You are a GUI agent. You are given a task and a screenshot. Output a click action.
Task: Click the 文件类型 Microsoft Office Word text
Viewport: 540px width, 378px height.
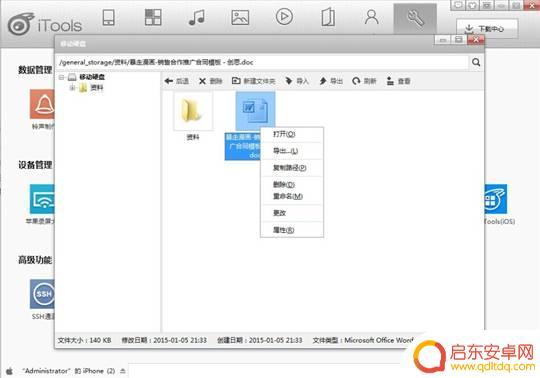coord(363,340)
